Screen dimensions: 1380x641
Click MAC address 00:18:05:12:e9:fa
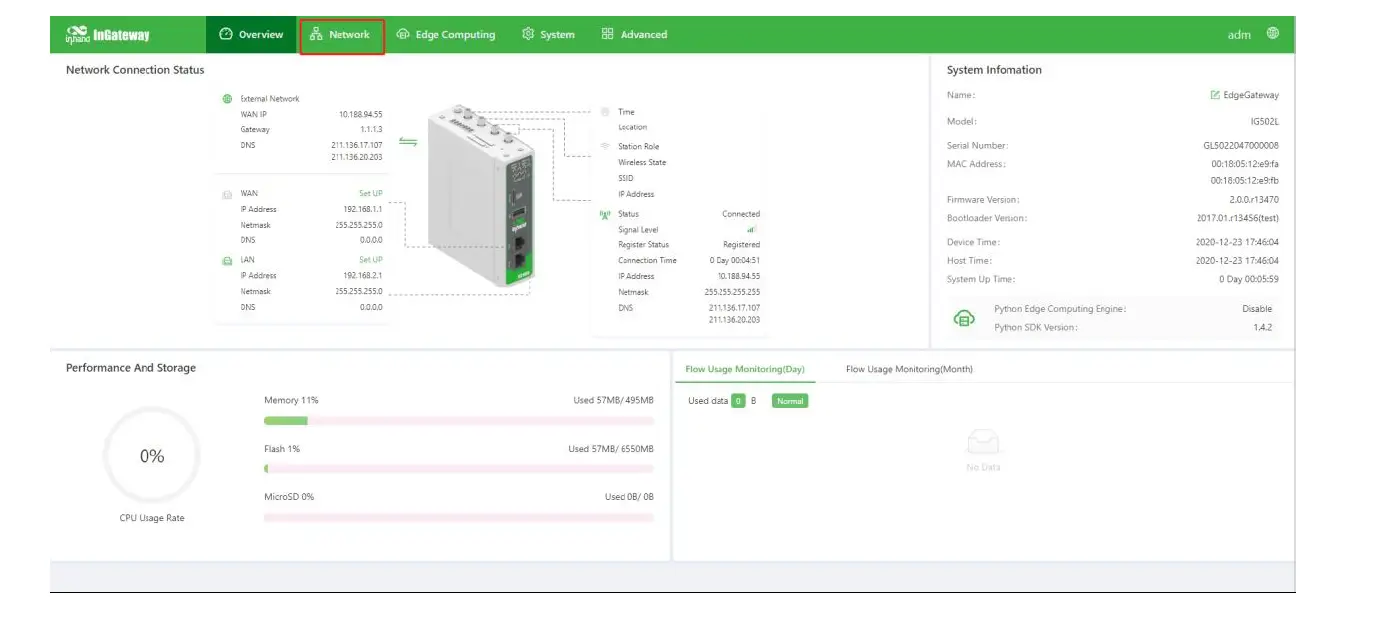coord(1245,164)
